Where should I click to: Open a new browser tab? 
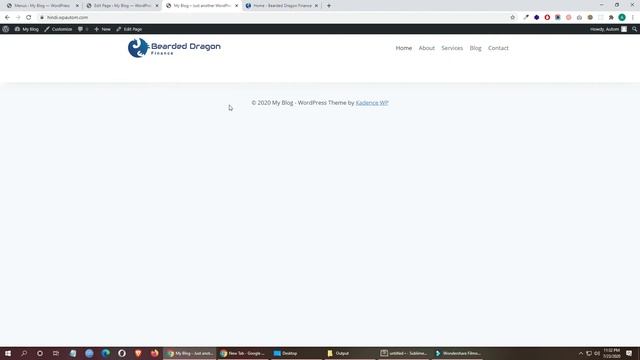pos(329,6)
